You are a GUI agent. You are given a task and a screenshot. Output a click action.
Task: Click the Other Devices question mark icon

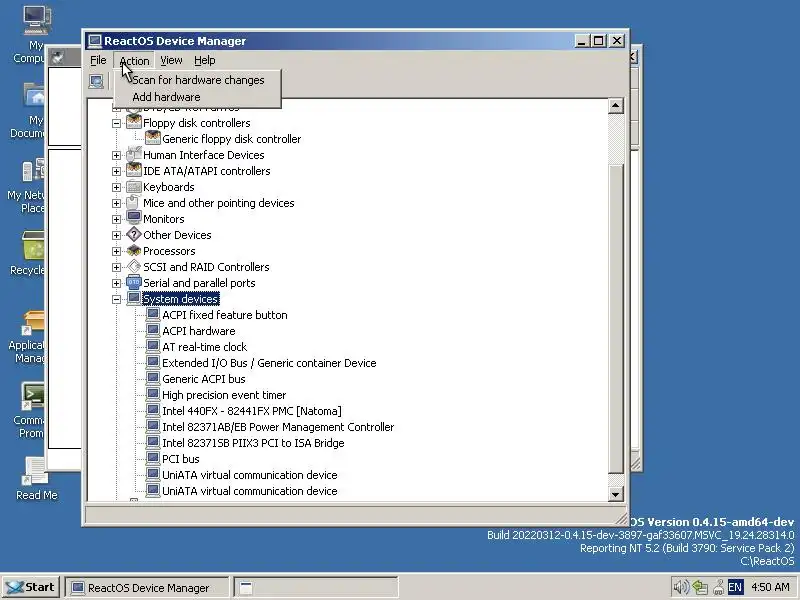click(134, 234)
